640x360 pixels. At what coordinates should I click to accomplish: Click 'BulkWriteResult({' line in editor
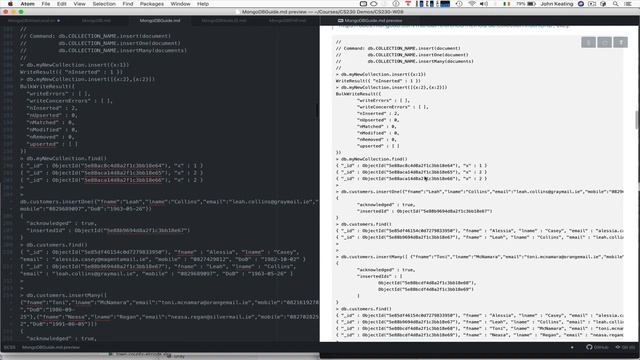pos(47,87)
